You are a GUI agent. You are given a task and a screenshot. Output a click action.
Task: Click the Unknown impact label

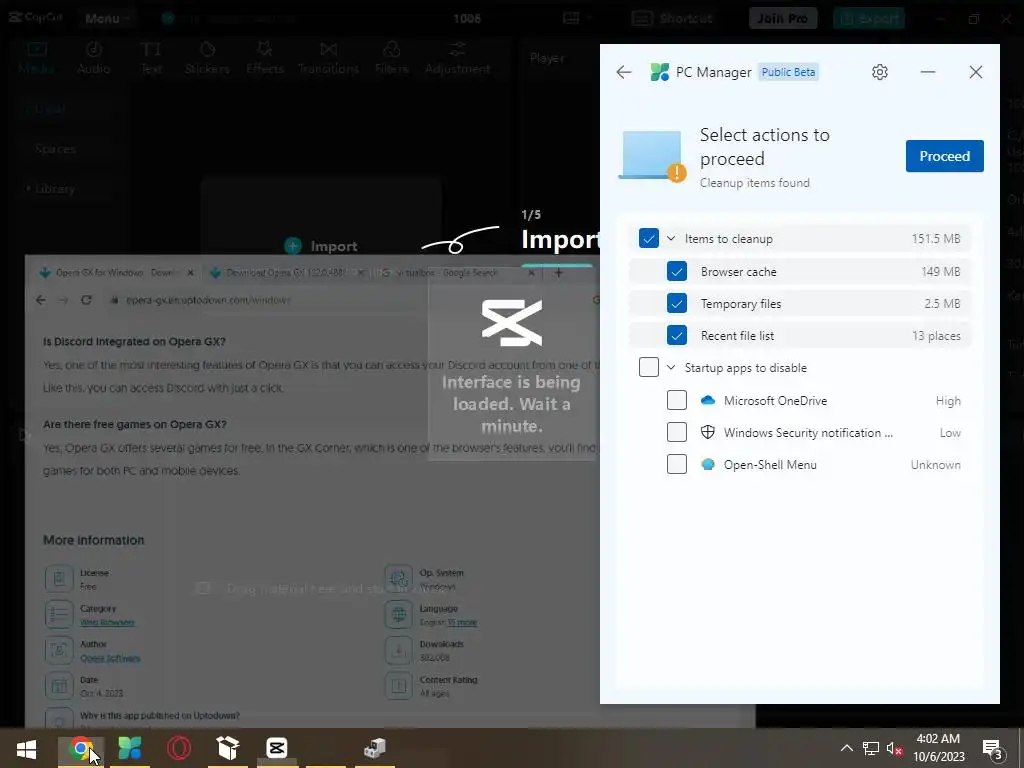tap(935, 464)
